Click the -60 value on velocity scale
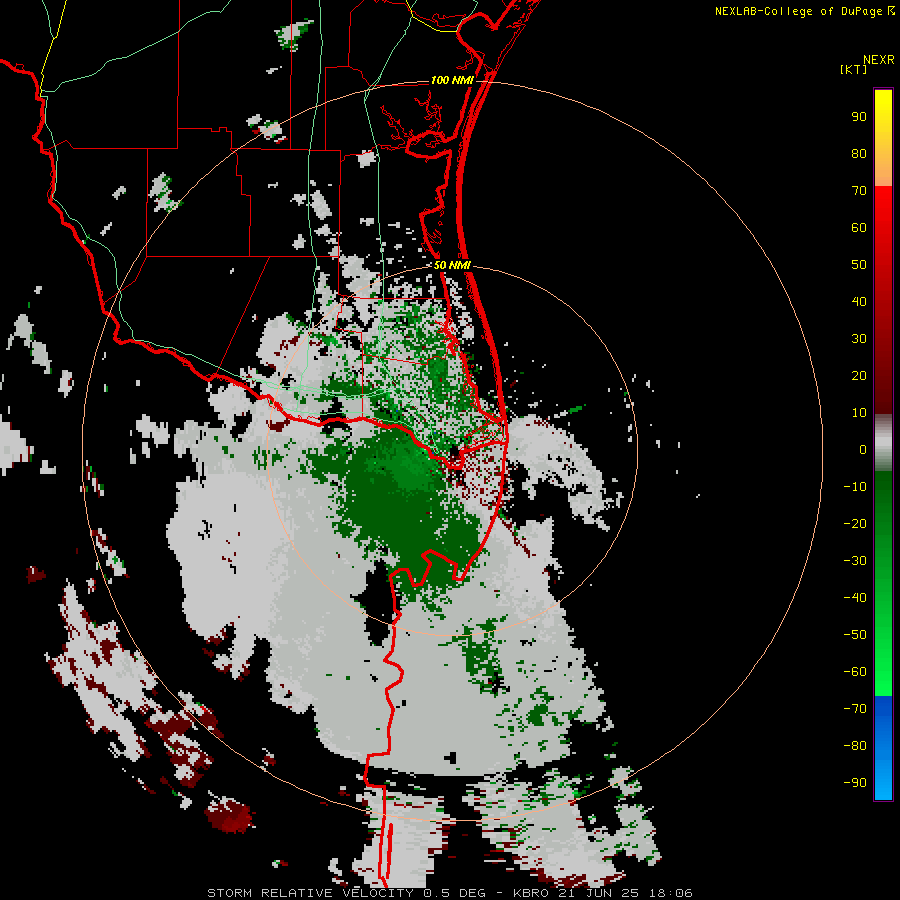Viewport: 900px width, 900px height. (855, 672)
